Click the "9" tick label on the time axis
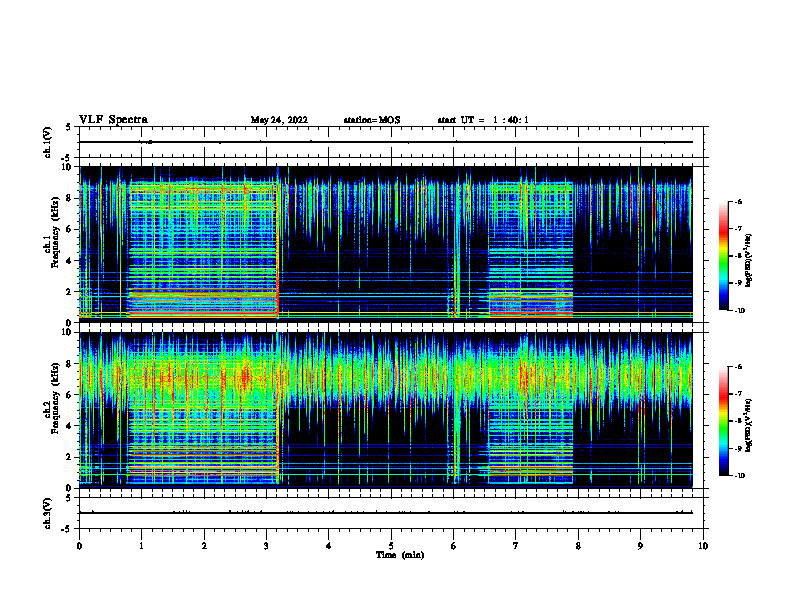Image resolution: width=792 pixels, height=612 pixels. pos(640,546)
